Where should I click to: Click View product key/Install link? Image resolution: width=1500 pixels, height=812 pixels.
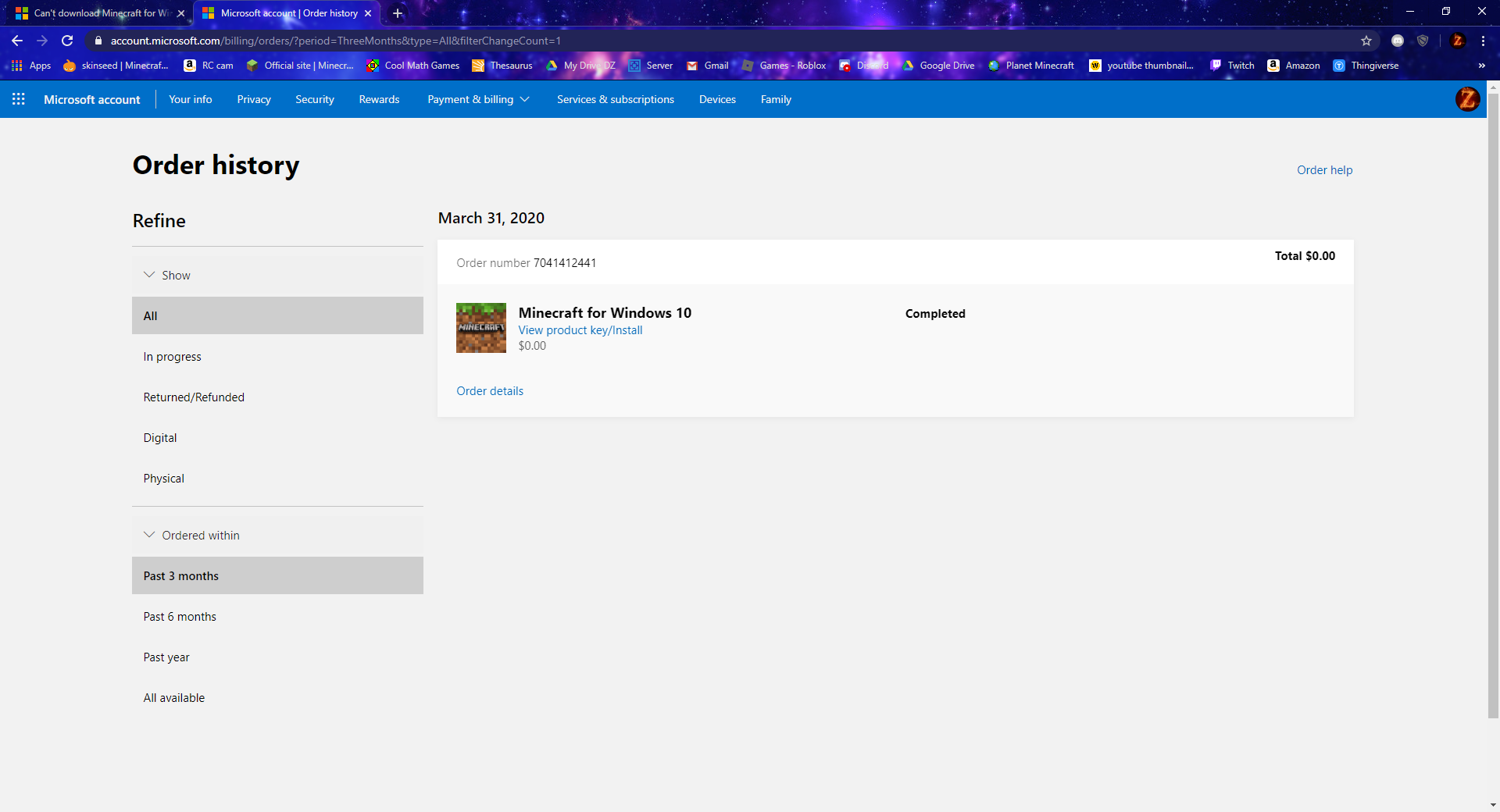pos(580,330)
